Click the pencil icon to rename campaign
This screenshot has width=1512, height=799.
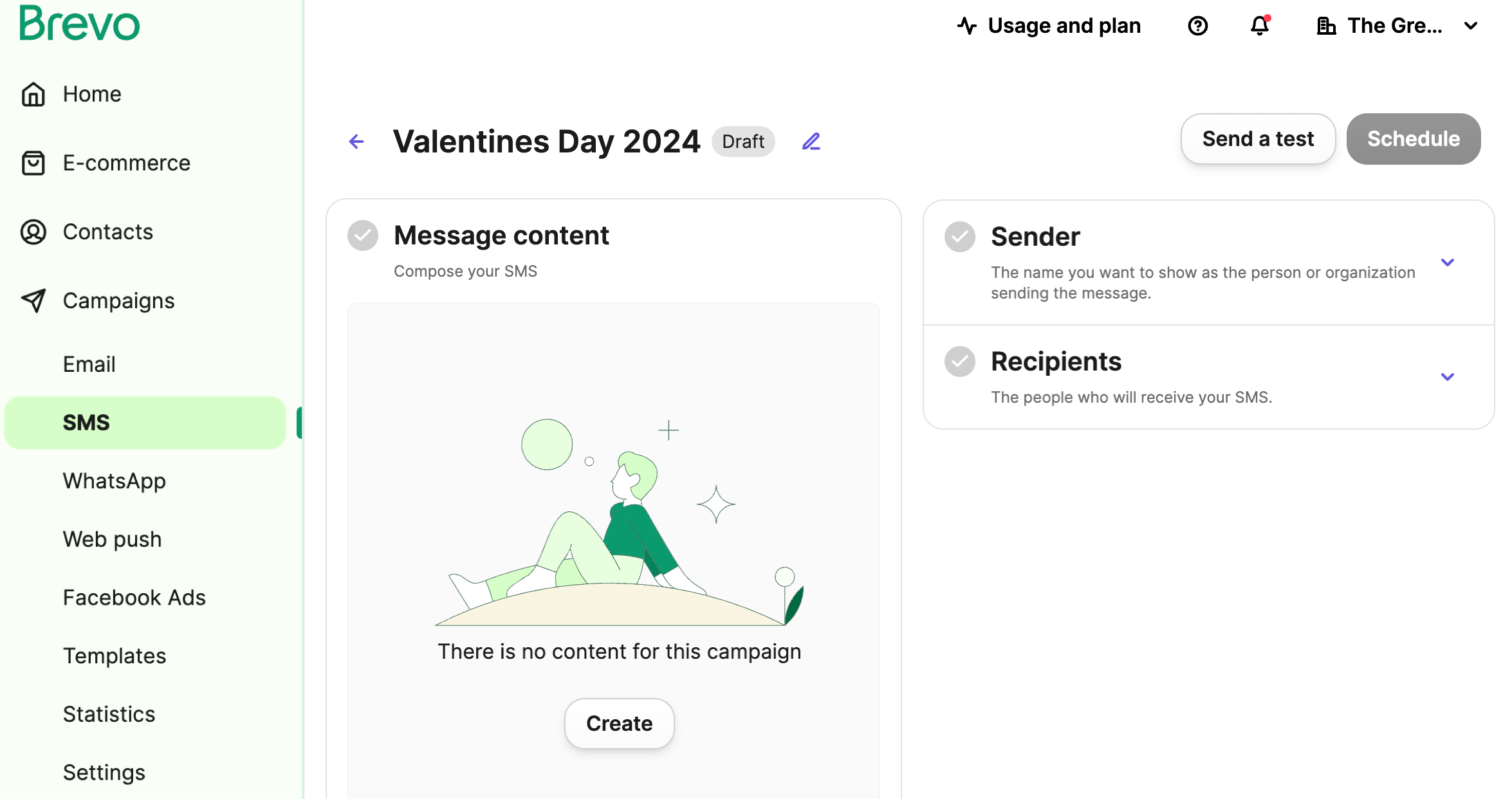811,142
